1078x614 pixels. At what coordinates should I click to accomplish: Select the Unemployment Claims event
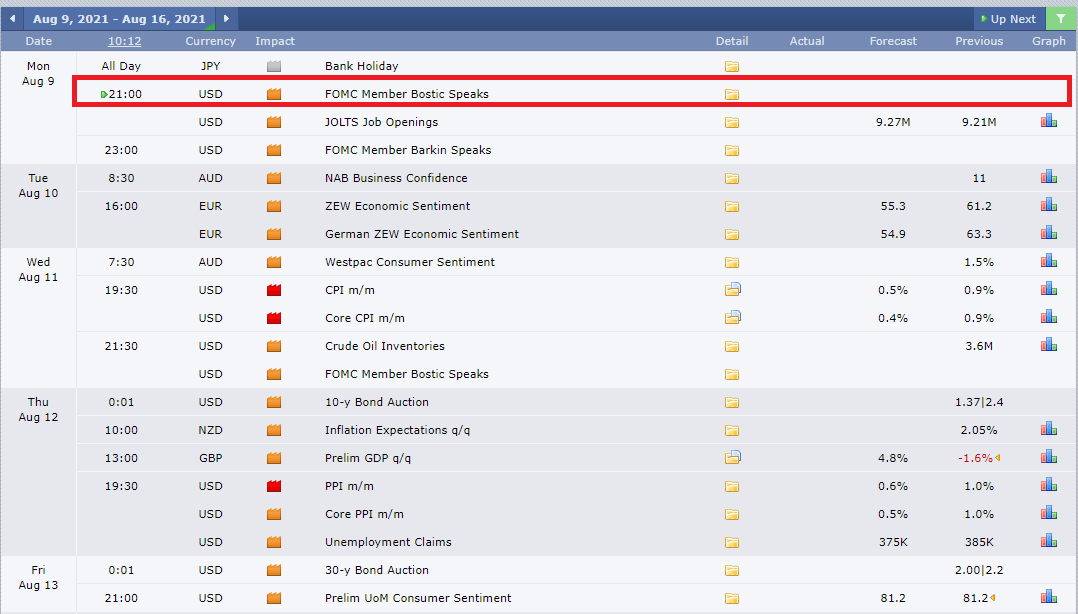[x=388, y=542]
